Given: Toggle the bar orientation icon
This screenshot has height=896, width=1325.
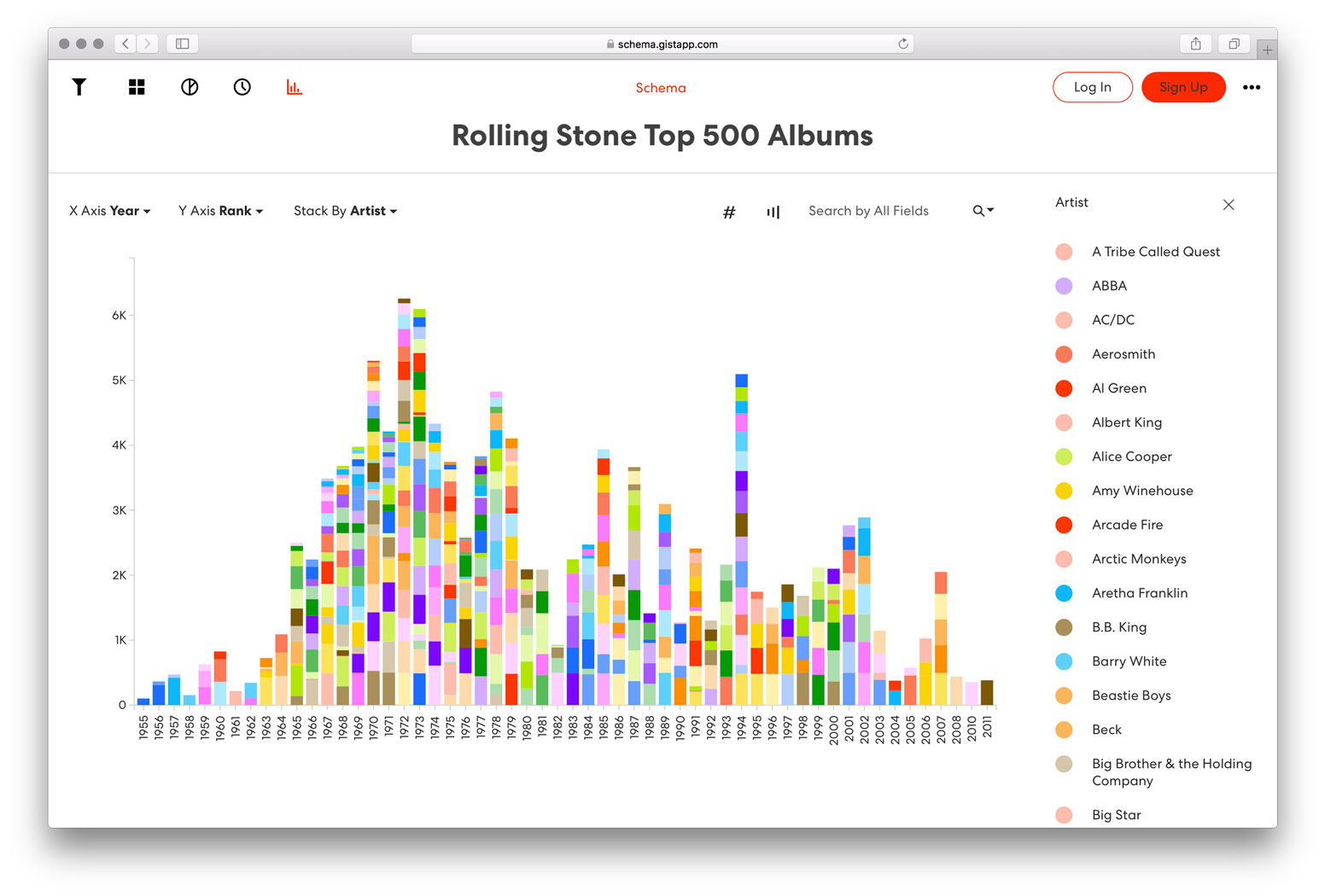Looking at the screenshot, I should [x=773, y=212].
